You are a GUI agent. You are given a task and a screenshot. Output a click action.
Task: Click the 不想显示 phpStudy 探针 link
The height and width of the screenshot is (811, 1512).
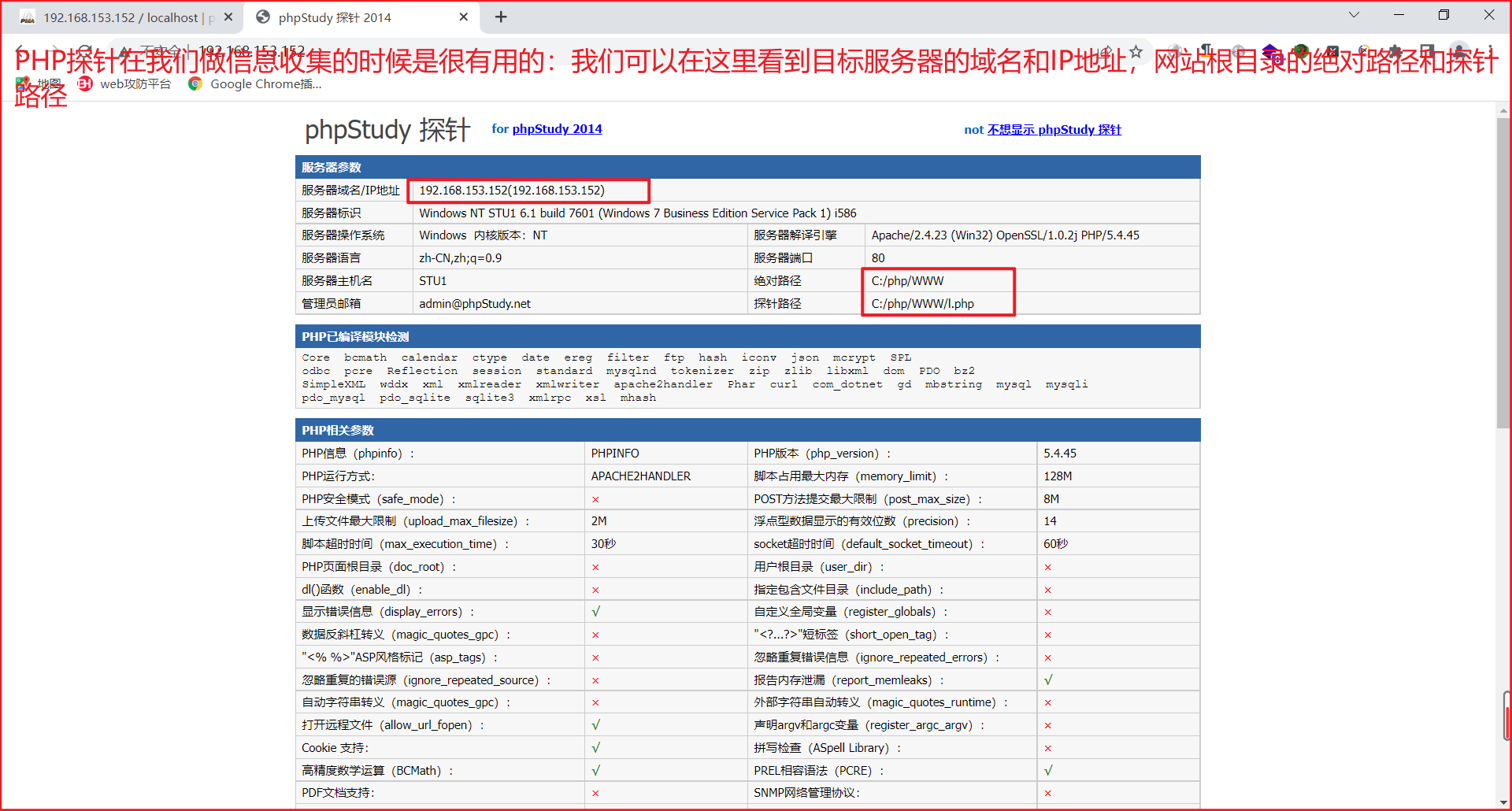[x=1054, y=130]
